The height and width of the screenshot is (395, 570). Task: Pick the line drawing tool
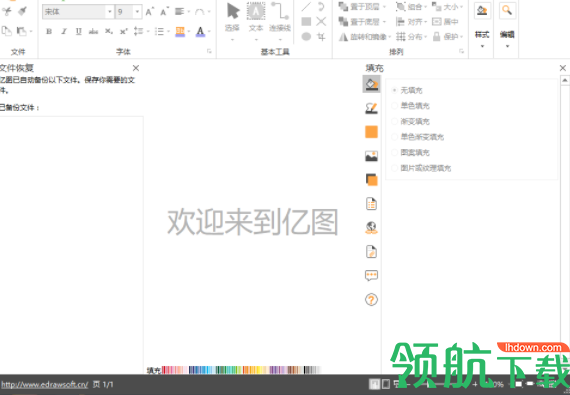[x=306, y=7]
